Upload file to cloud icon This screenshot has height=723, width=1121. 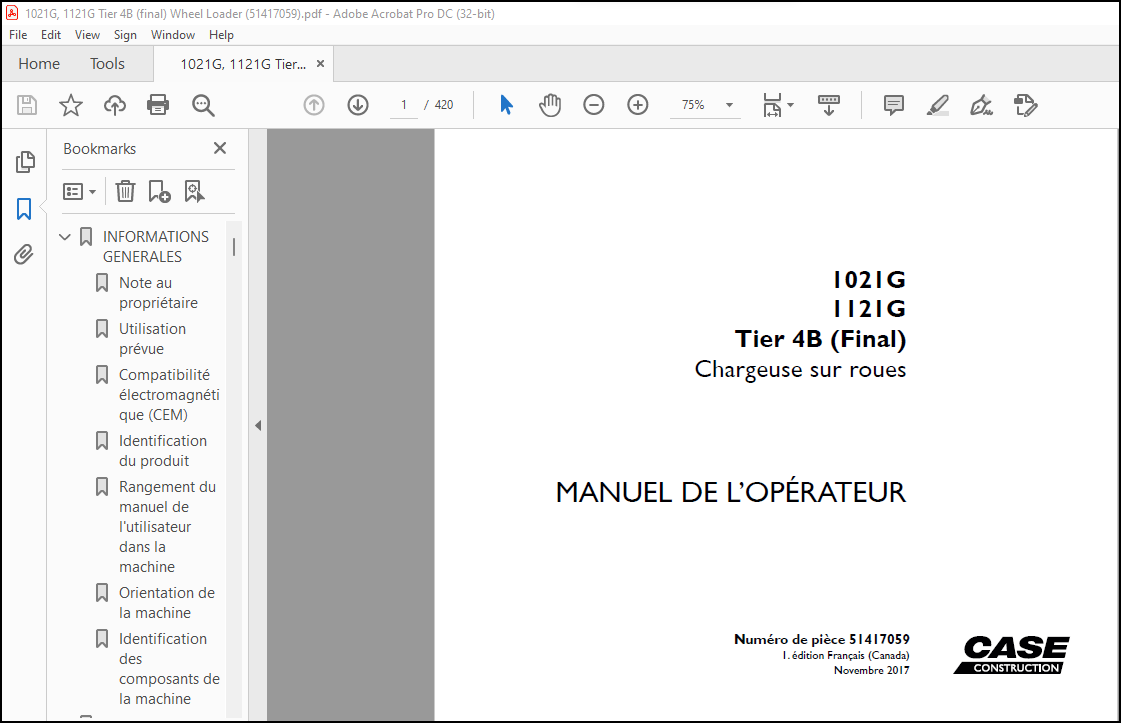[114, 105]
